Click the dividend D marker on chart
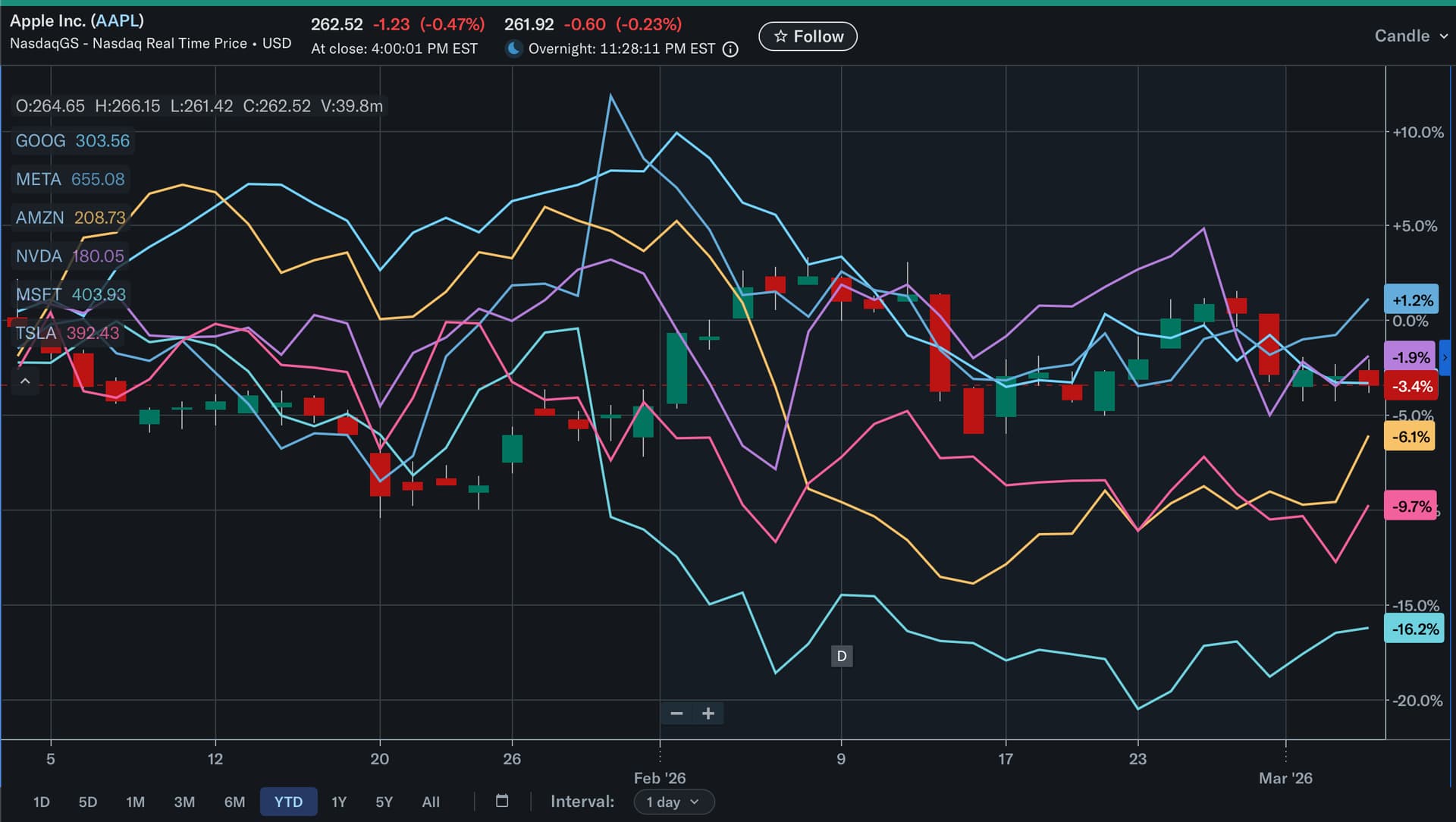Screen dimensions: 1456x822 [842, 656]
